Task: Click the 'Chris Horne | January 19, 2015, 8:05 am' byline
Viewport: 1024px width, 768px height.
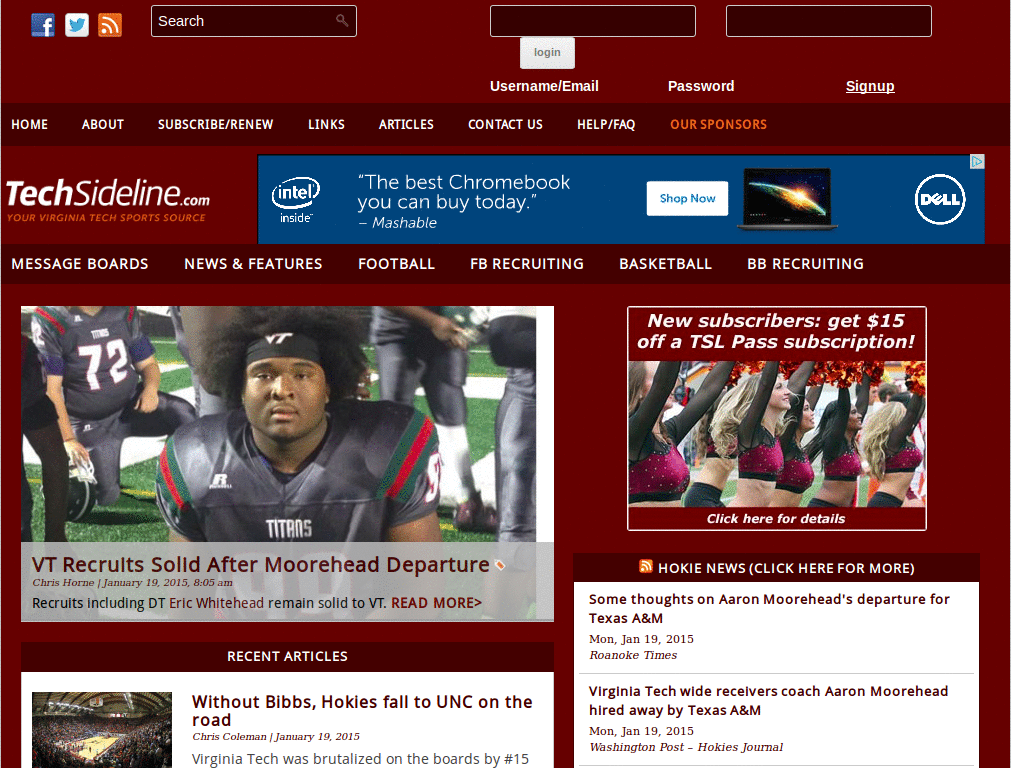Action: [x=133, y=583]
